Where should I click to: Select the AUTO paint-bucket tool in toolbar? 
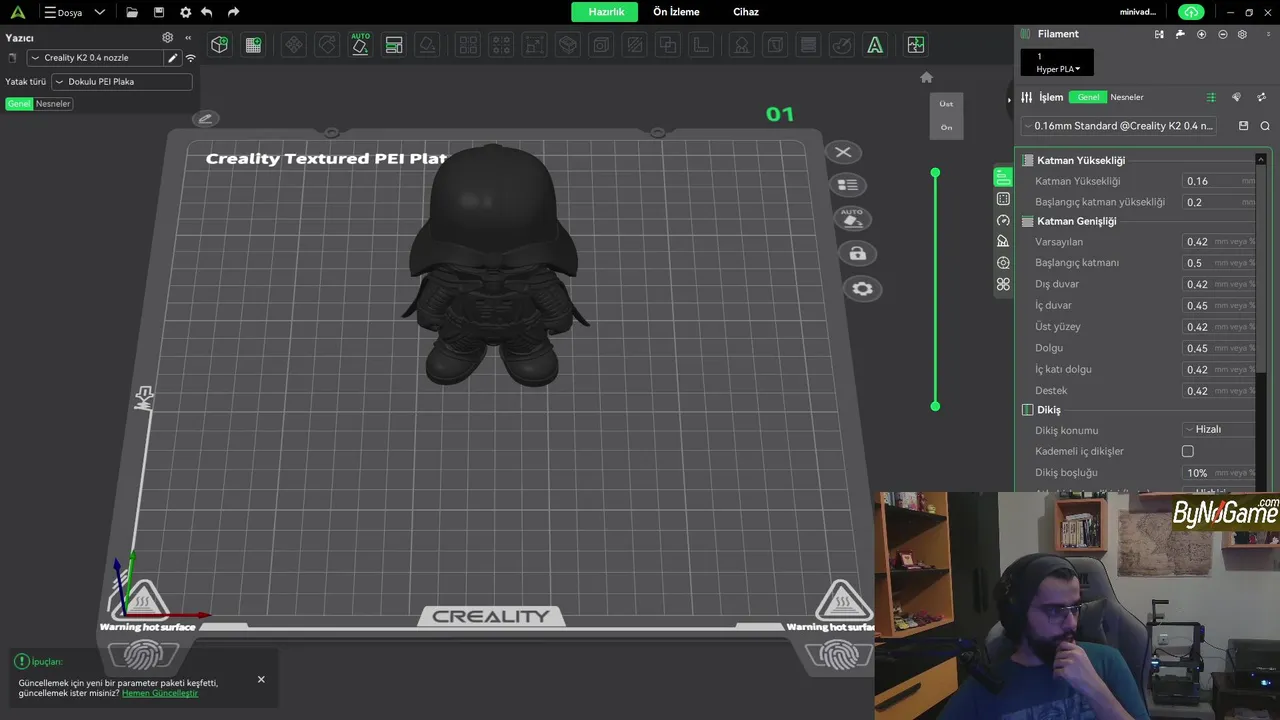360,44
